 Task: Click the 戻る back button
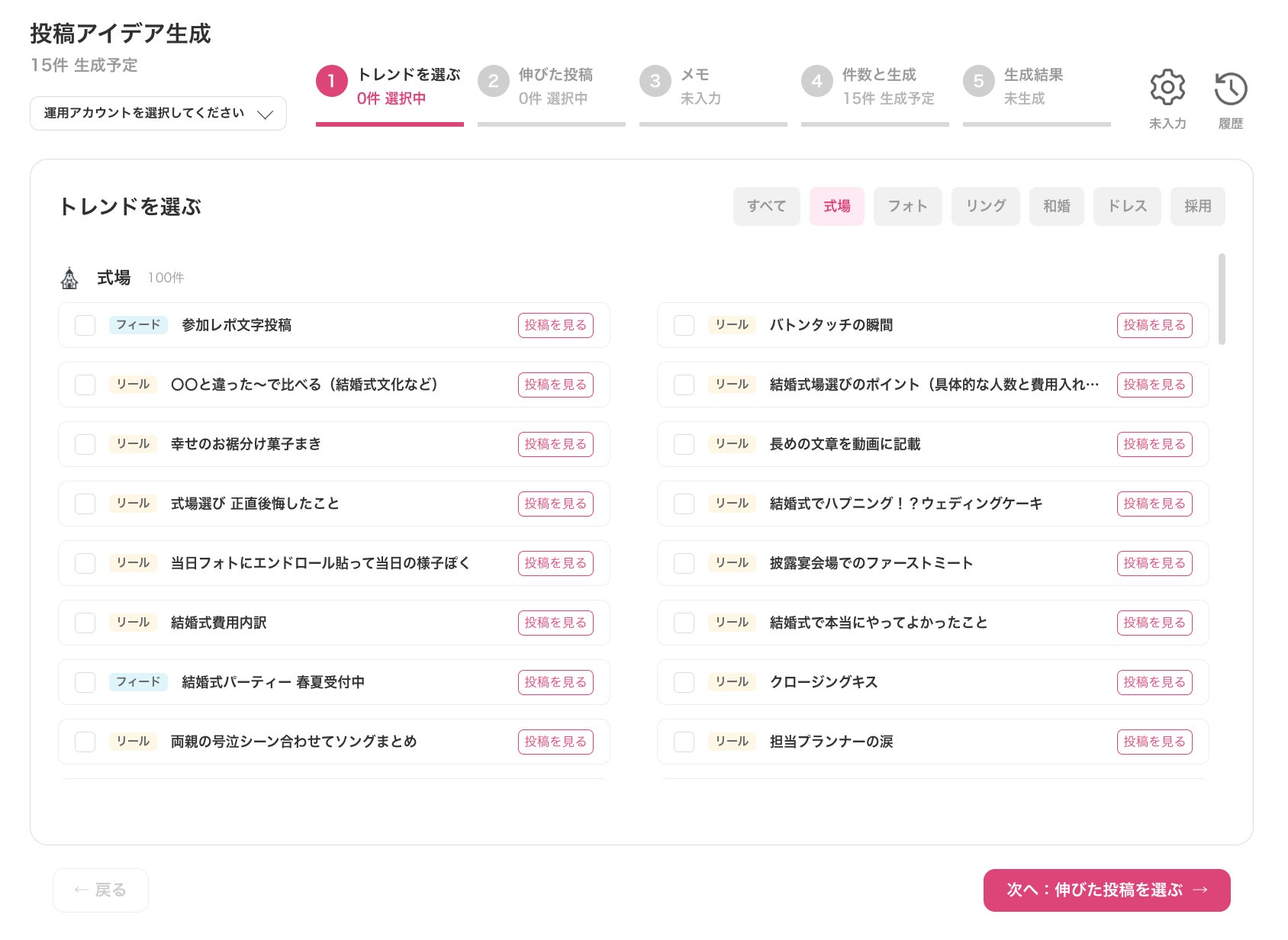(101, 890)
